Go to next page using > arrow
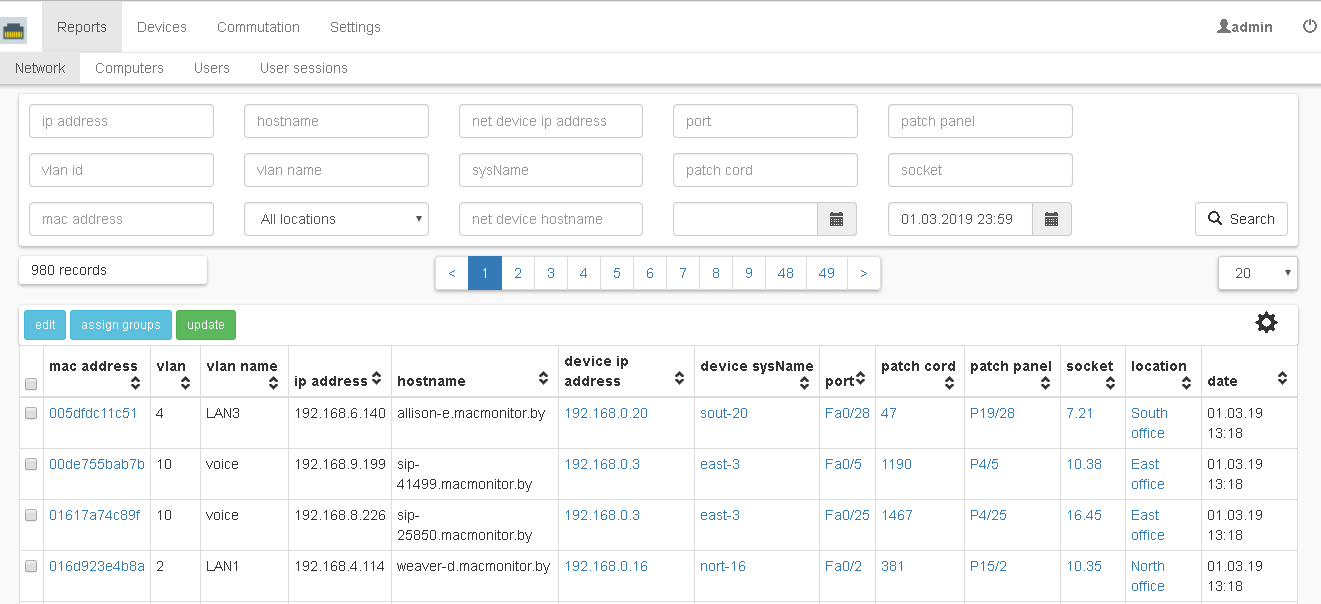 863,273
